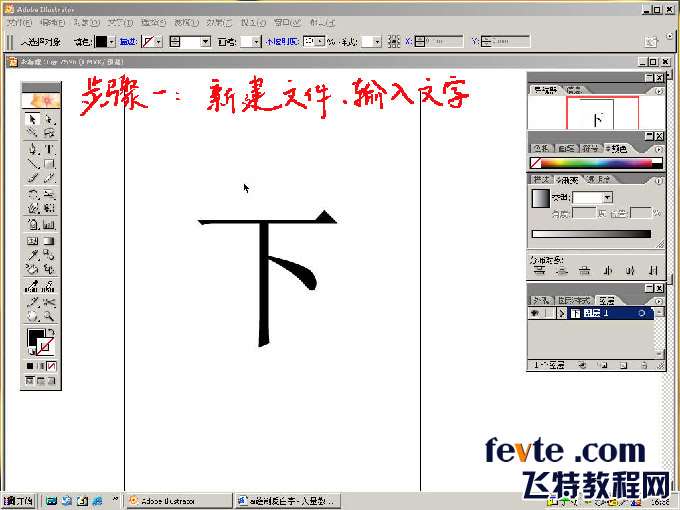The height and width of the screenshot is (510, 680).
Task: Toggle visibility eye of layer 1
Action: [x=535, y=313]
